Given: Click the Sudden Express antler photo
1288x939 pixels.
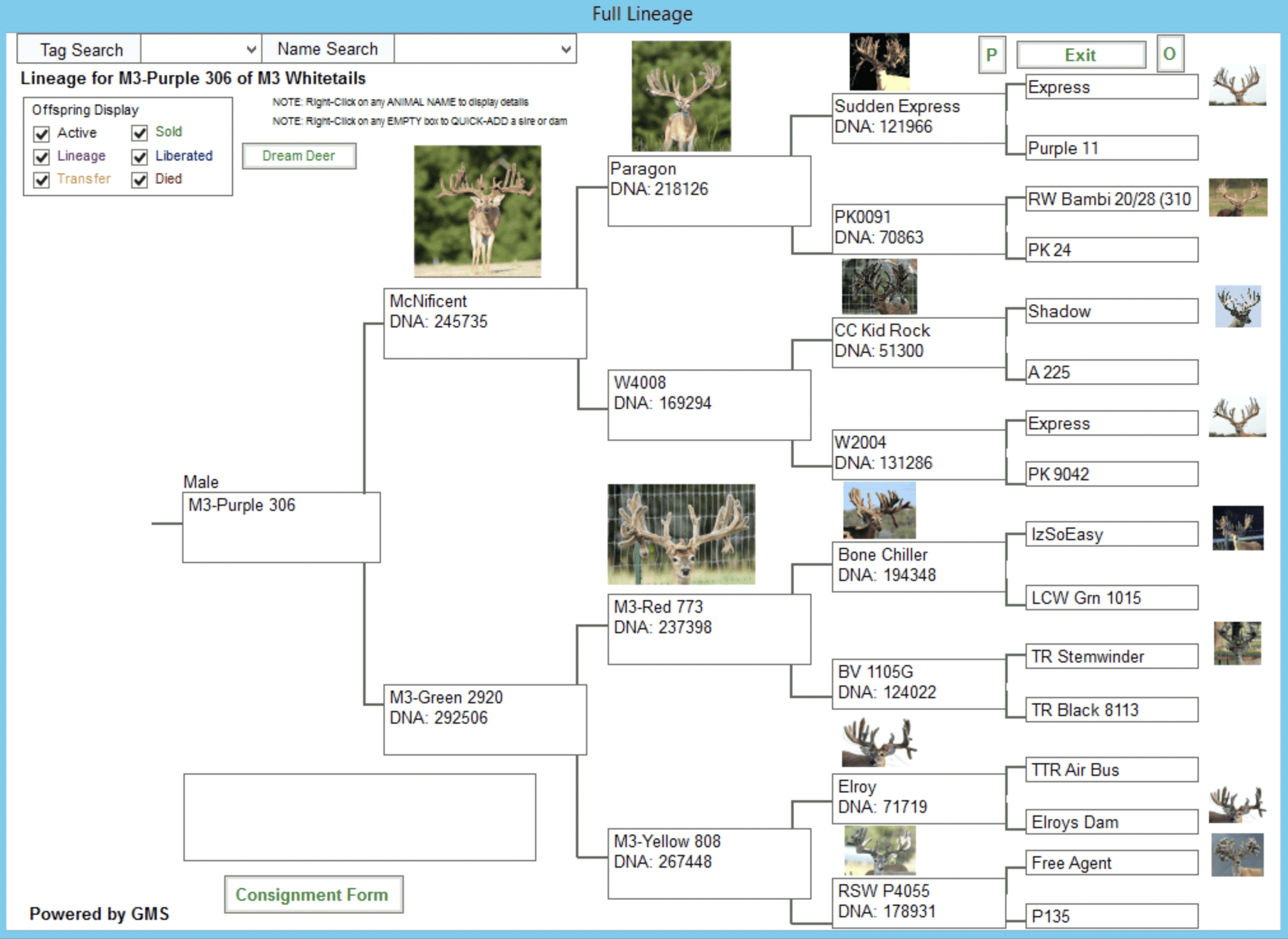Looking at the screenshot, I should click(879, 62).
